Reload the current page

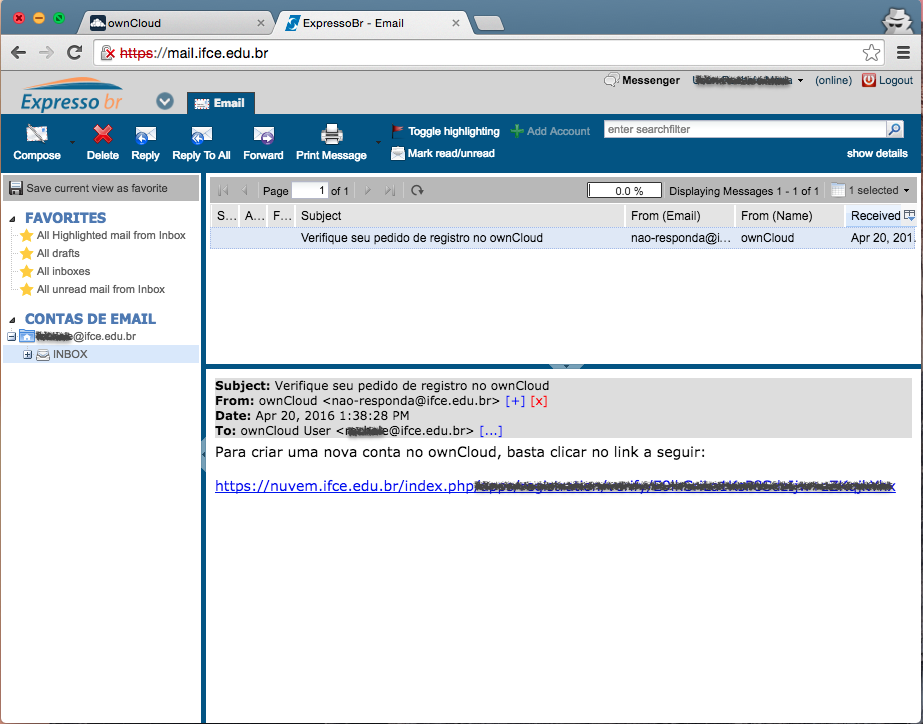(x=75, y=53)
